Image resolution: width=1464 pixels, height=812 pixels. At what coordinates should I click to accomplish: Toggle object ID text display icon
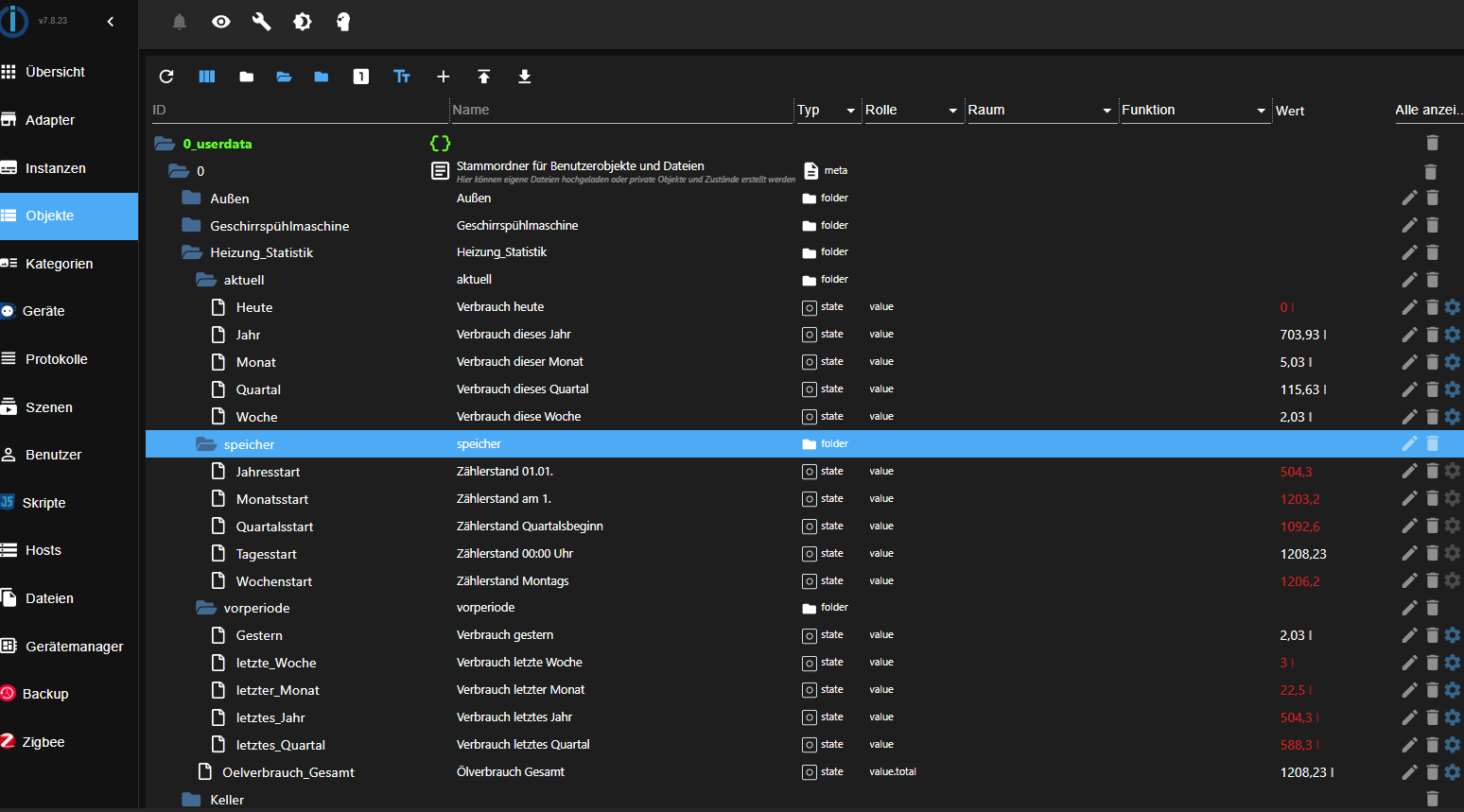tap(402, 77)
